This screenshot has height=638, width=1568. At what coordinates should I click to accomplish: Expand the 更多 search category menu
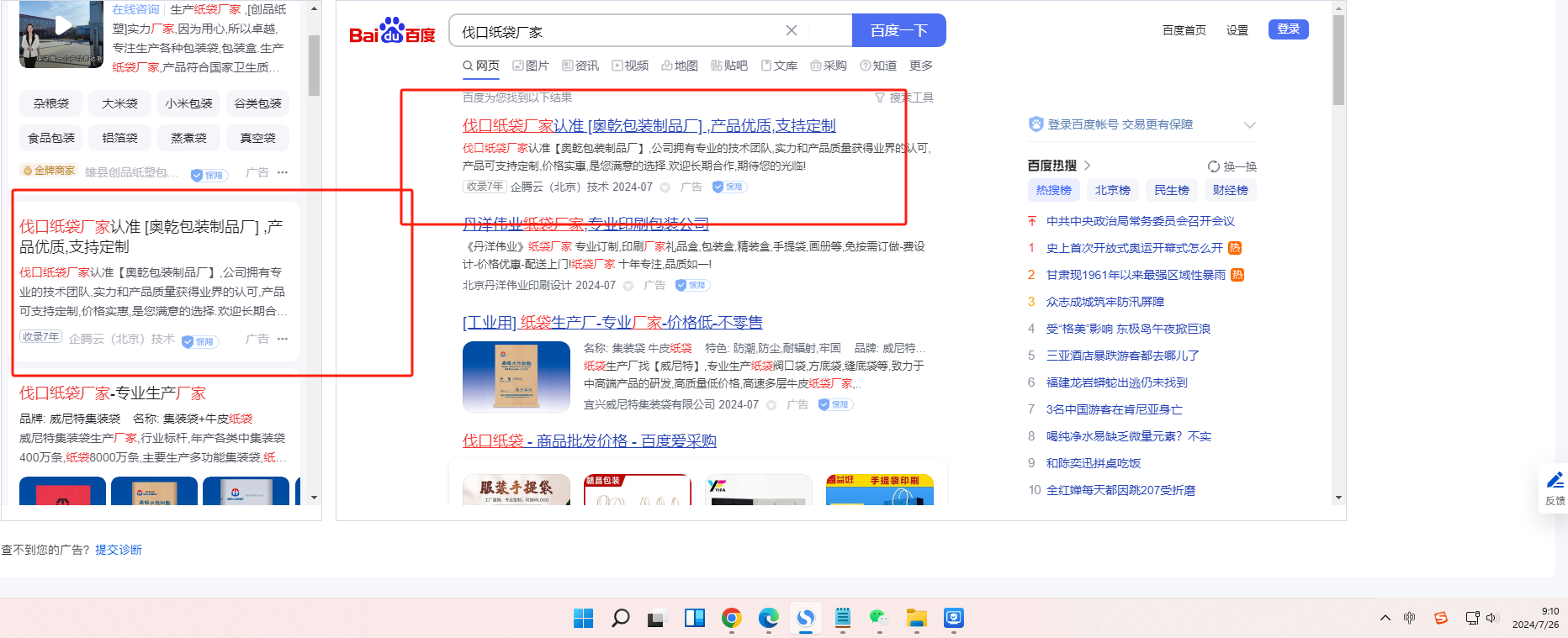click(920, 66)
